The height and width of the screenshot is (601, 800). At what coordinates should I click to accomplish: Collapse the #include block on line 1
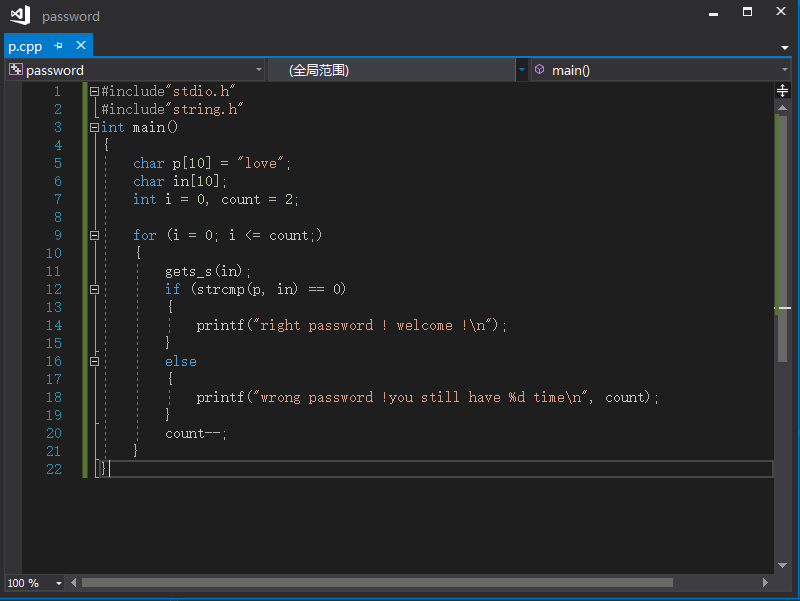point(94,91)
